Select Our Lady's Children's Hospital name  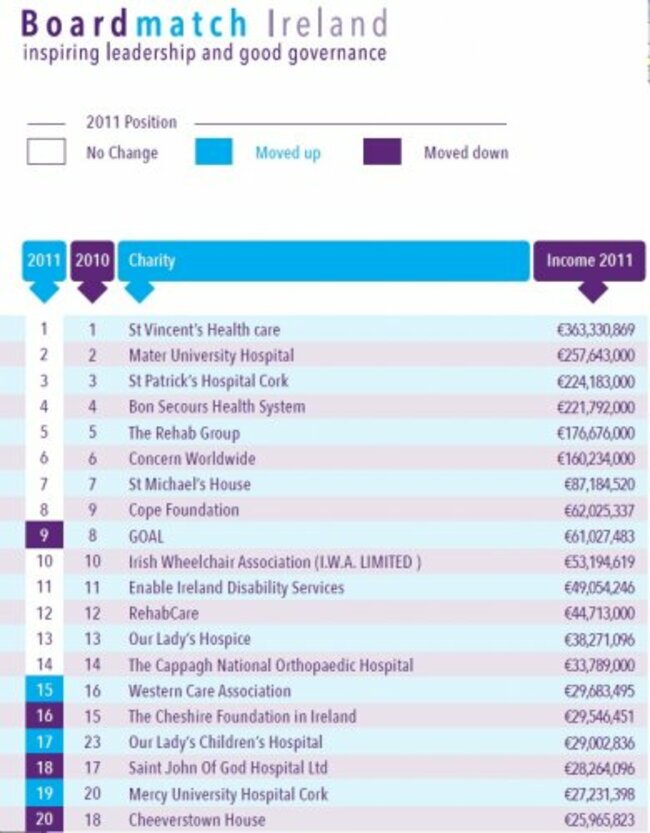[x=225, y=743]
